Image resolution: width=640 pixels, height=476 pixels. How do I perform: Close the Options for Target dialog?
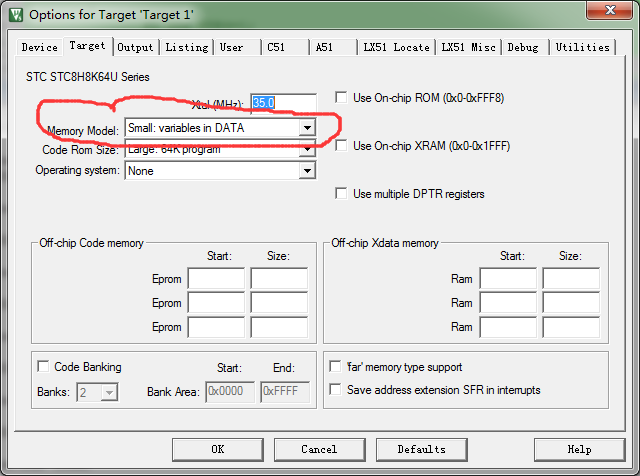point(610,10)
